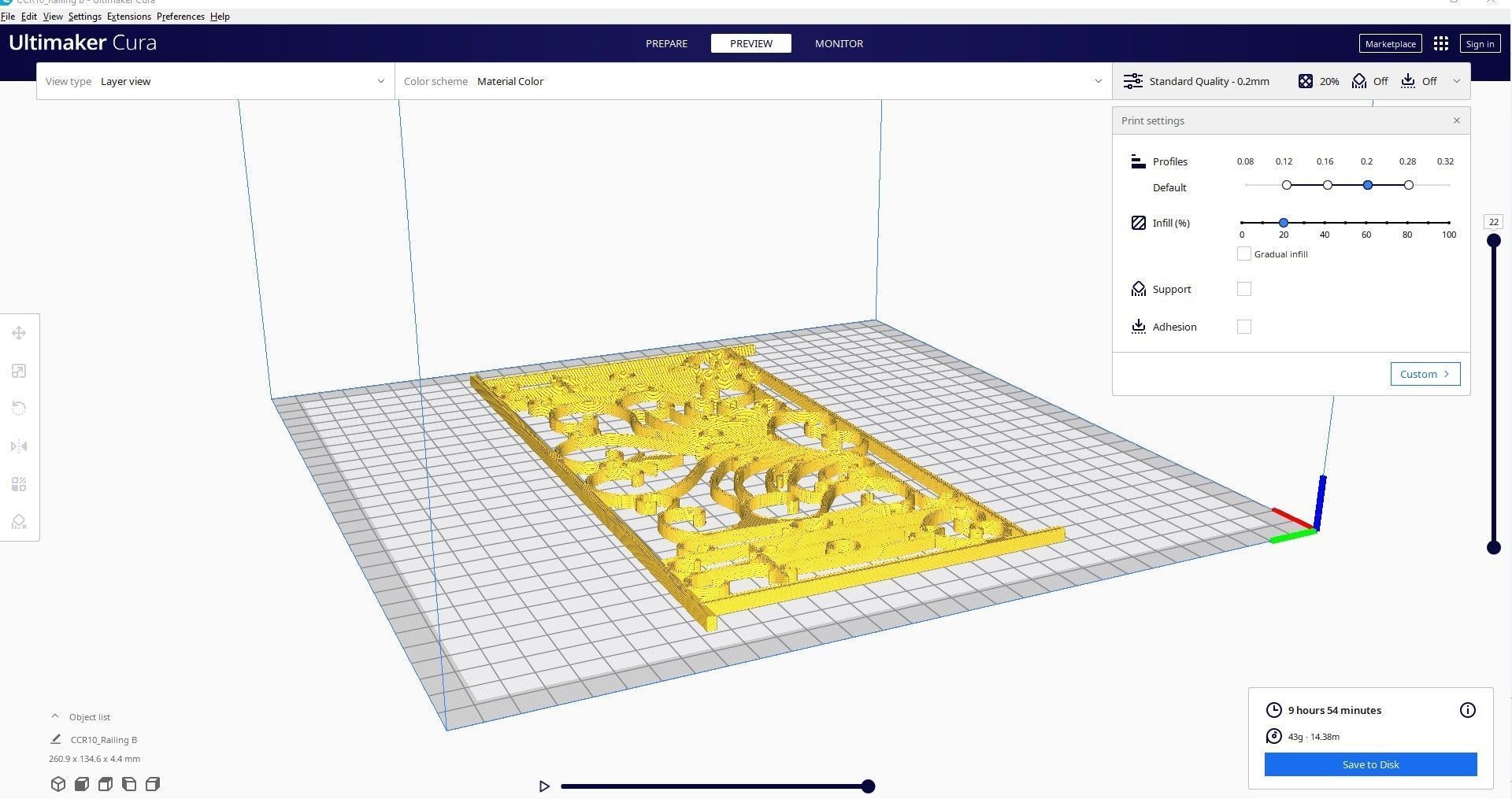Select the 0.16 profile radio point
Screen dimensions: 1512x799
click(1328, 185)
